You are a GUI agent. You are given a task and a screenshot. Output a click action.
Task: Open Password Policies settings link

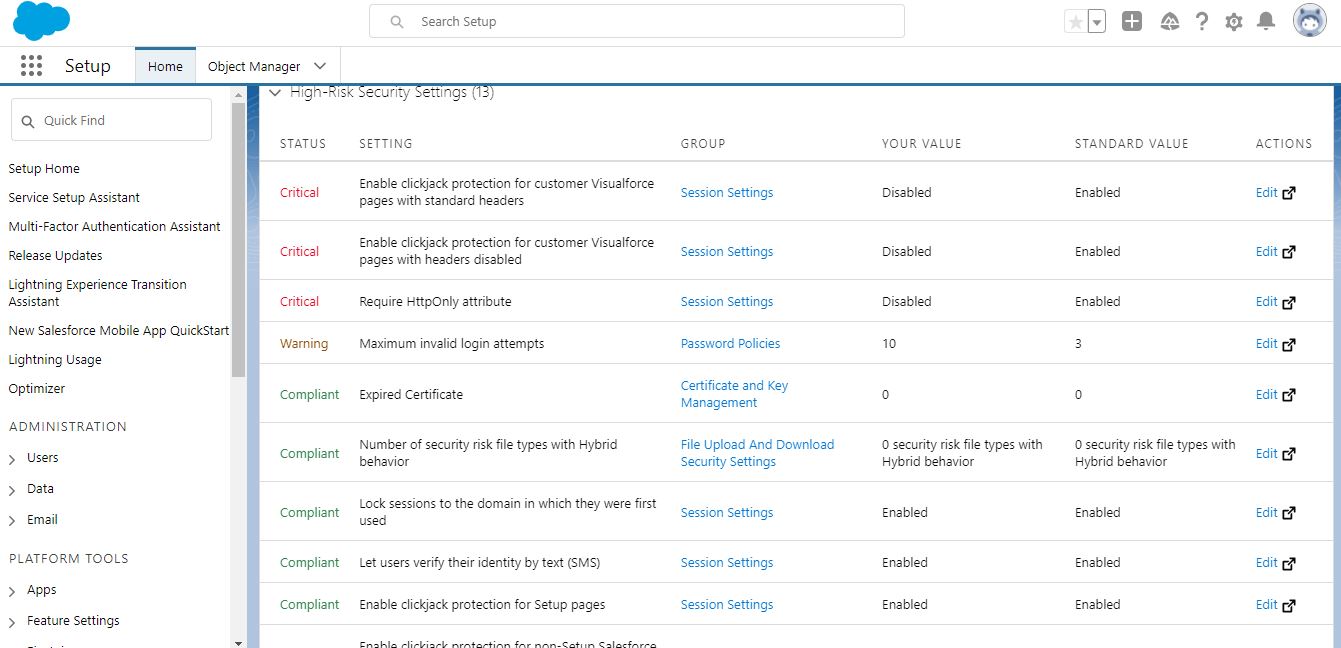click(x=730, y=343)
